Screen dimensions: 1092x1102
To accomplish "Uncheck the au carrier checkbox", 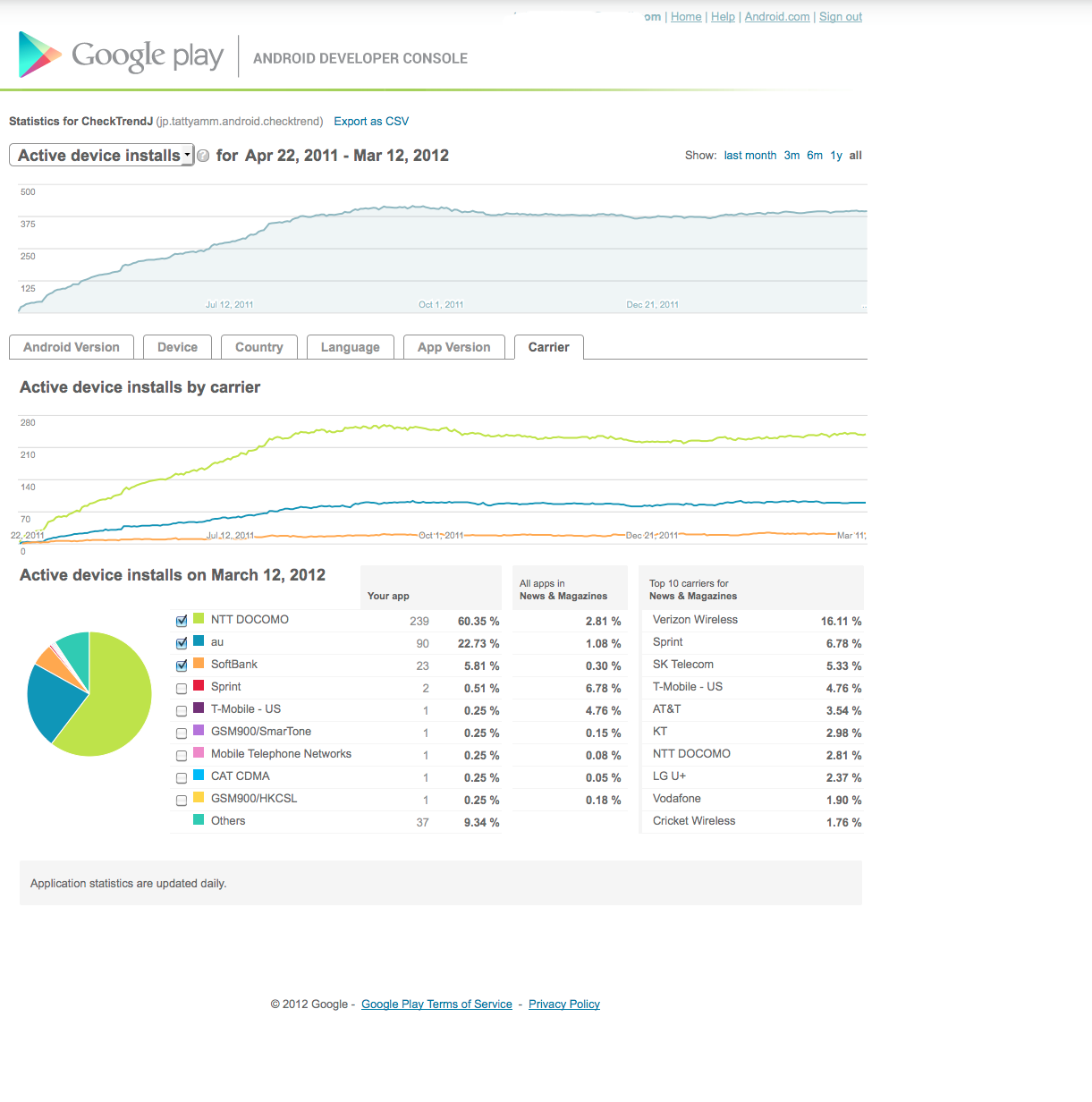I will coord(182,643).
